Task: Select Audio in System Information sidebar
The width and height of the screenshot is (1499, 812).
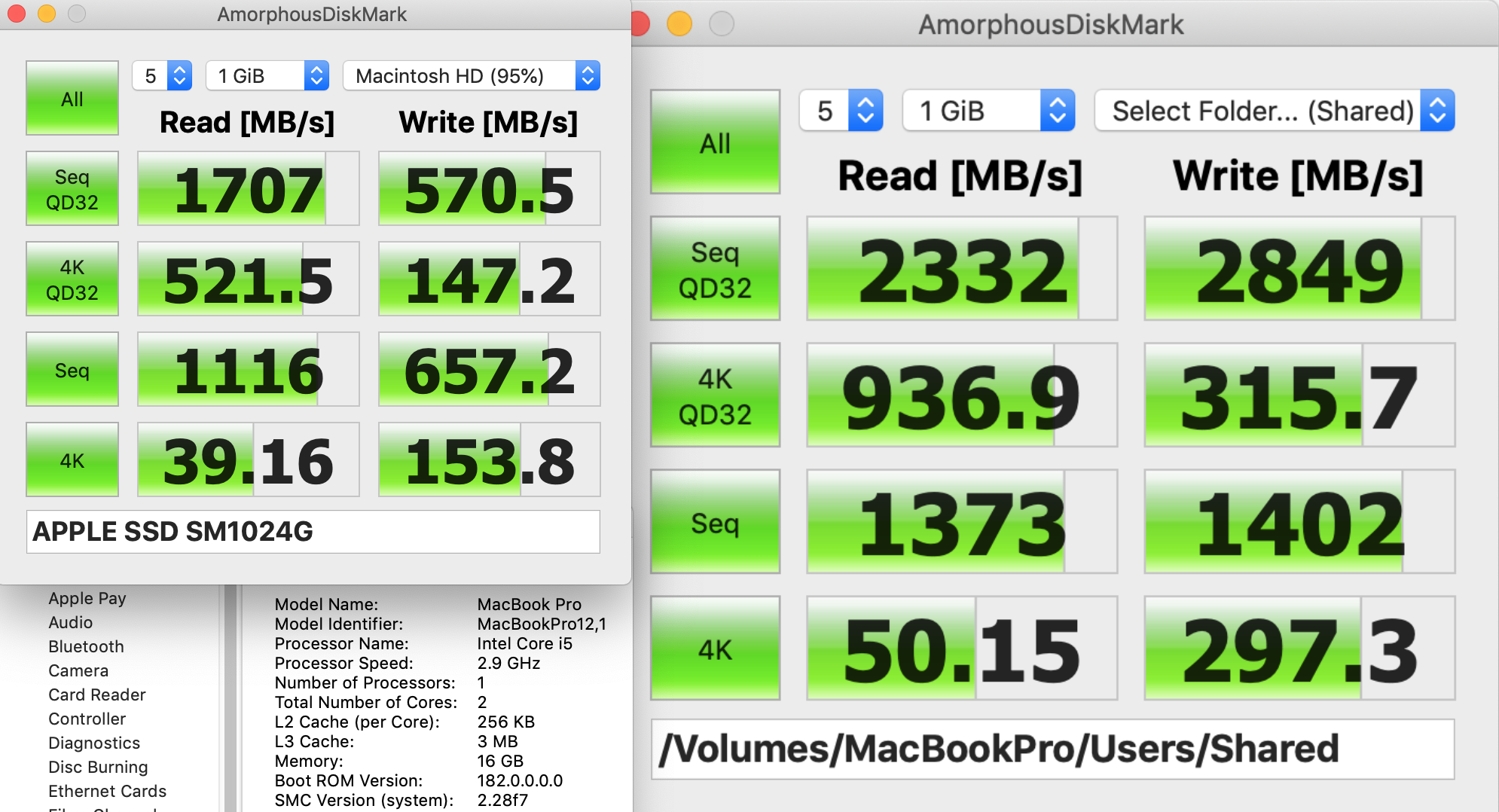Action: [71, 622]
